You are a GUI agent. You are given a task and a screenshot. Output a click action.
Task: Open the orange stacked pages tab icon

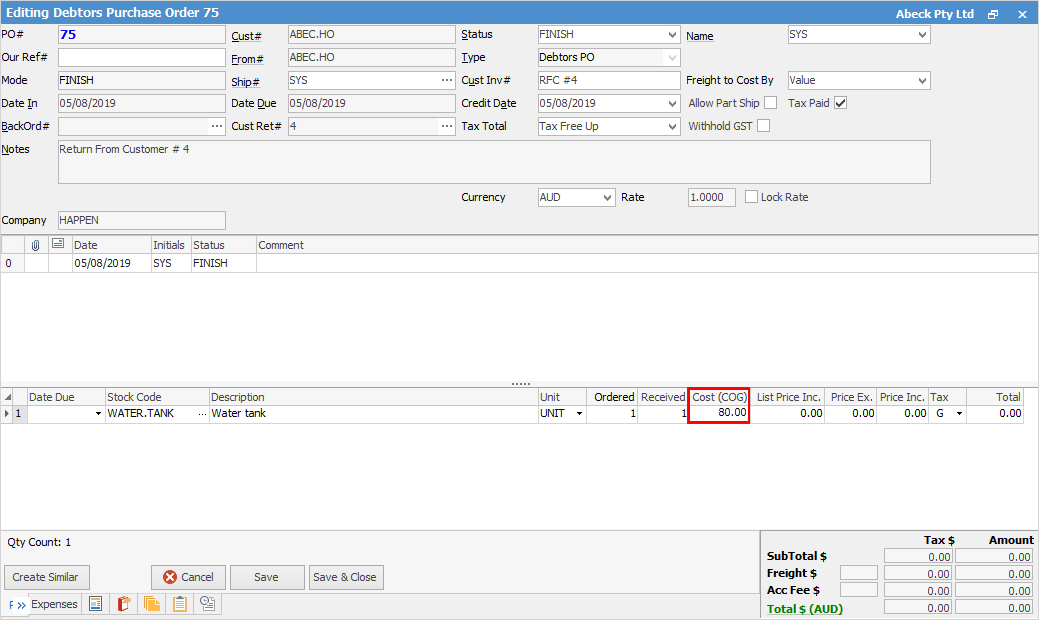[x=152, y=604]
